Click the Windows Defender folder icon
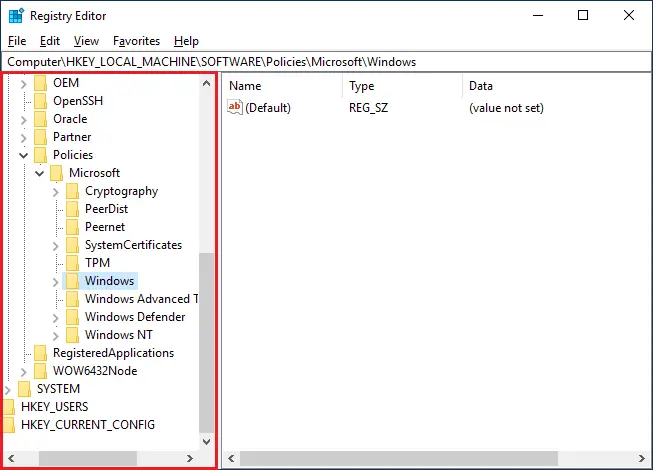Viewport: 653px width, 470px height. [72, 317]
